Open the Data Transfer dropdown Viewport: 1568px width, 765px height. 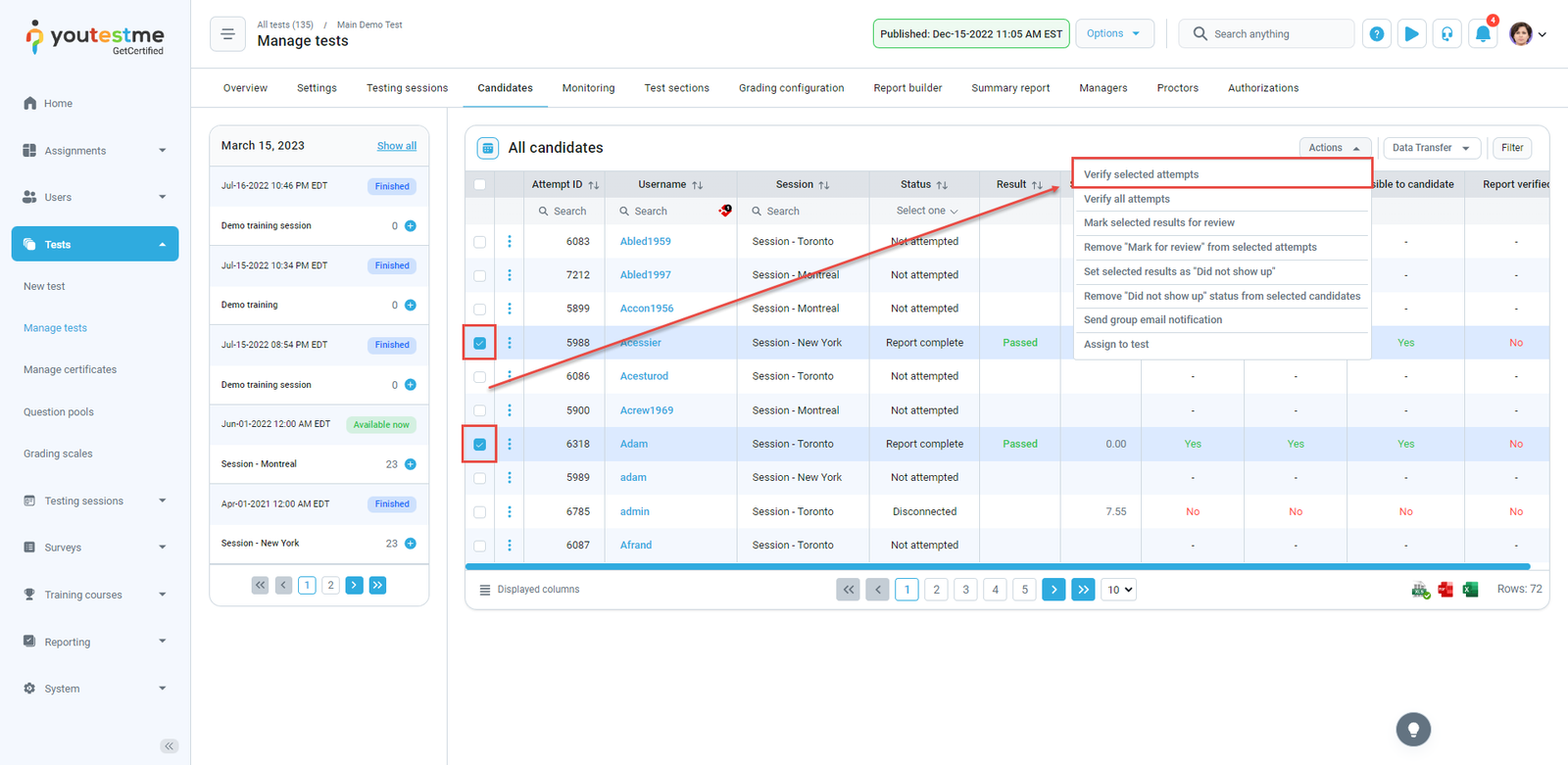pos(1431,148)
